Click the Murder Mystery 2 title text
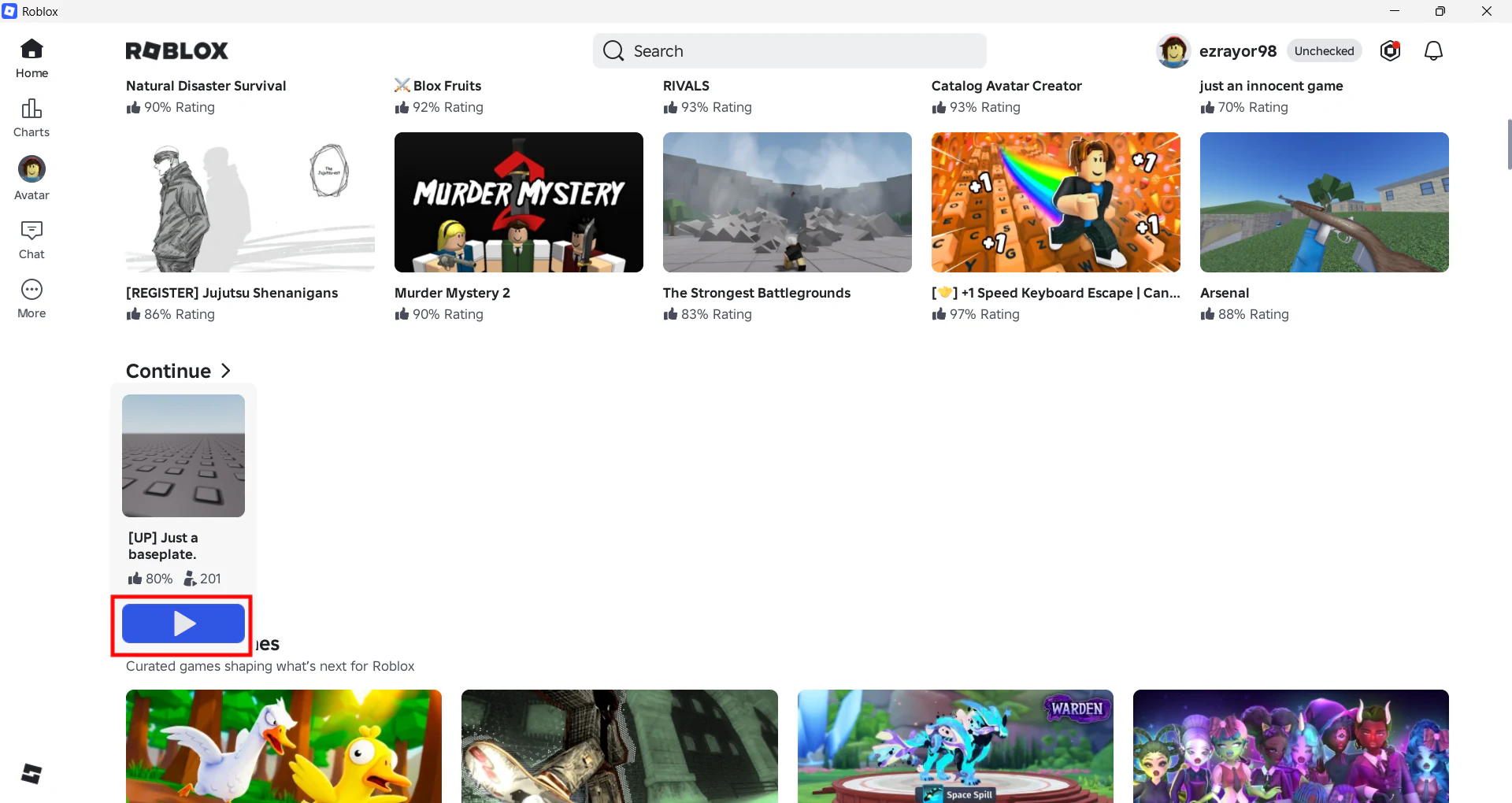This screenshot has width=1512, height=803. coord(452,293)
